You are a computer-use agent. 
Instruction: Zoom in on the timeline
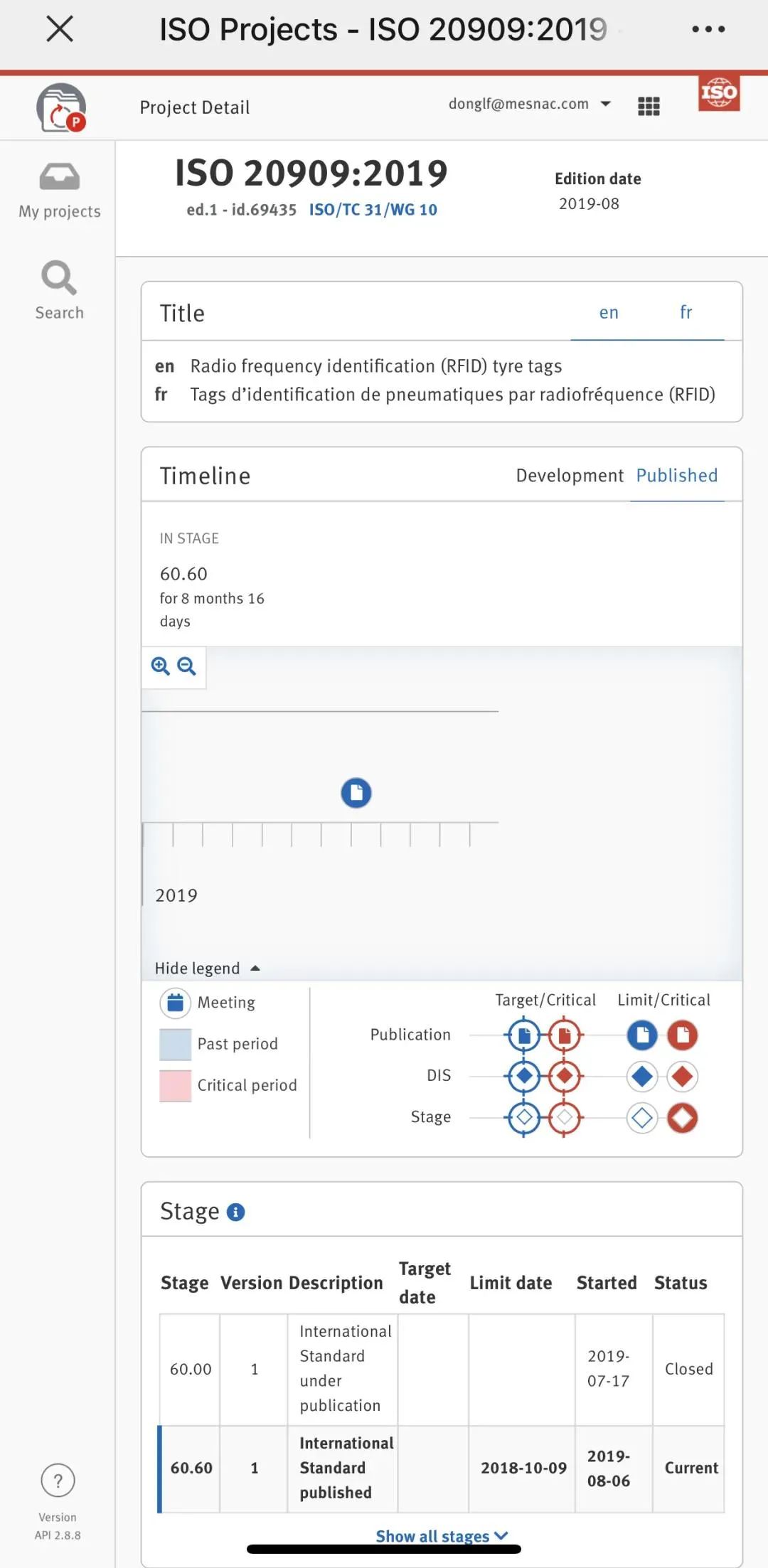pyautogui.click(x=161, y=666)
